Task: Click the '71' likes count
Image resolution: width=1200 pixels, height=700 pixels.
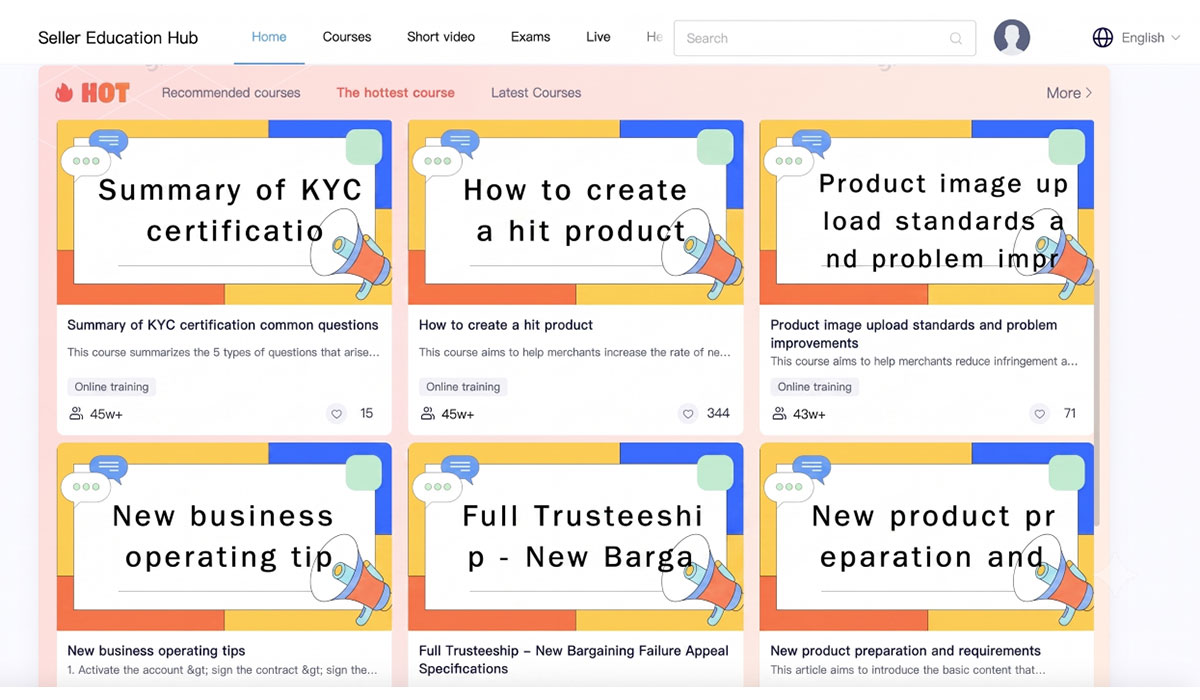Action: coord(1070,413)
